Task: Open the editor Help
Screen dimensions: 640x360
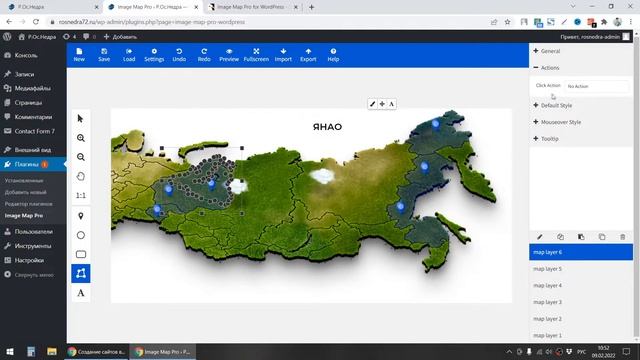Action: (x=333, y=55)
